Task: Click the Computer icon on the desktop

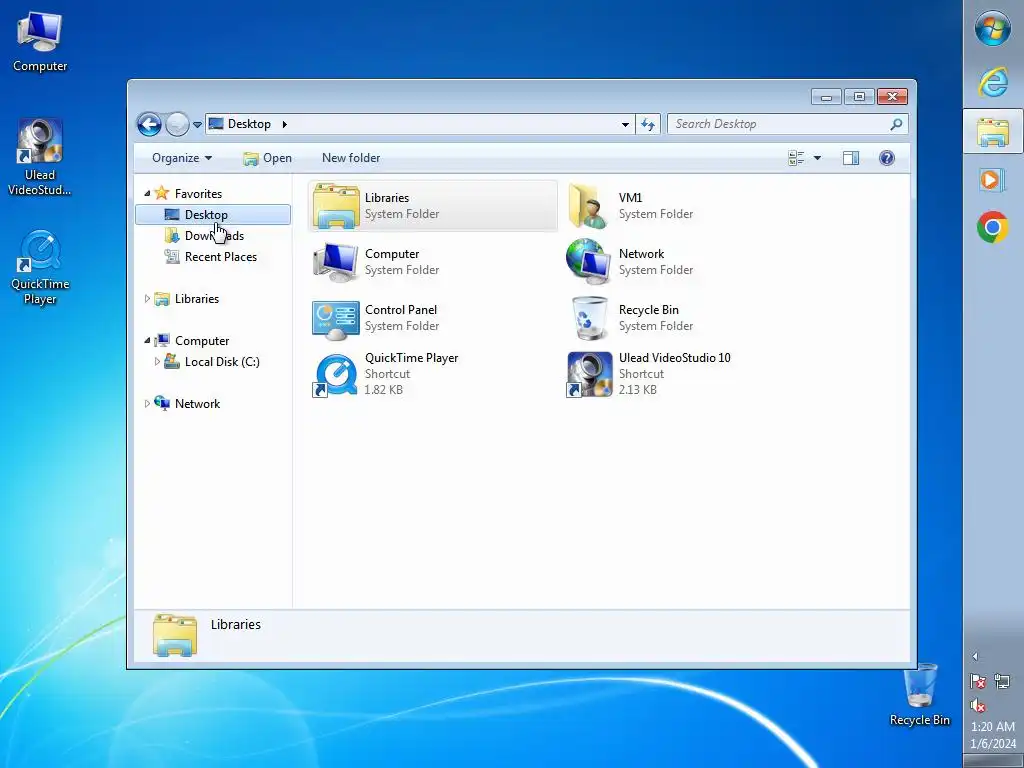Action: point(40,42)
